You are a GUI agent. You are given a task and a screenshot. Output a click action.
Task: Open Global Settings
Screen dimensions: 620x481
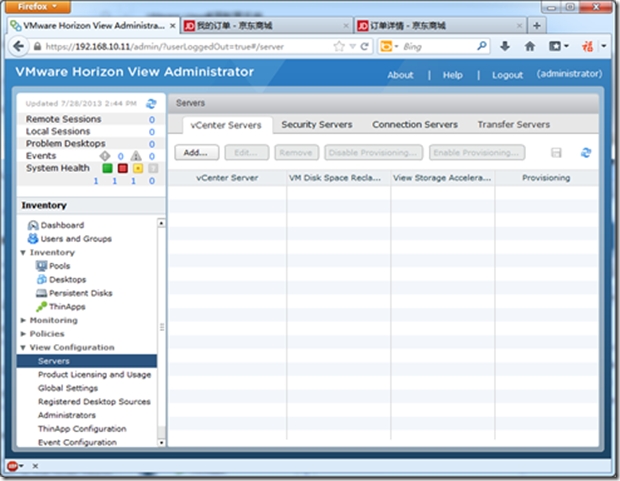(68, 388)
